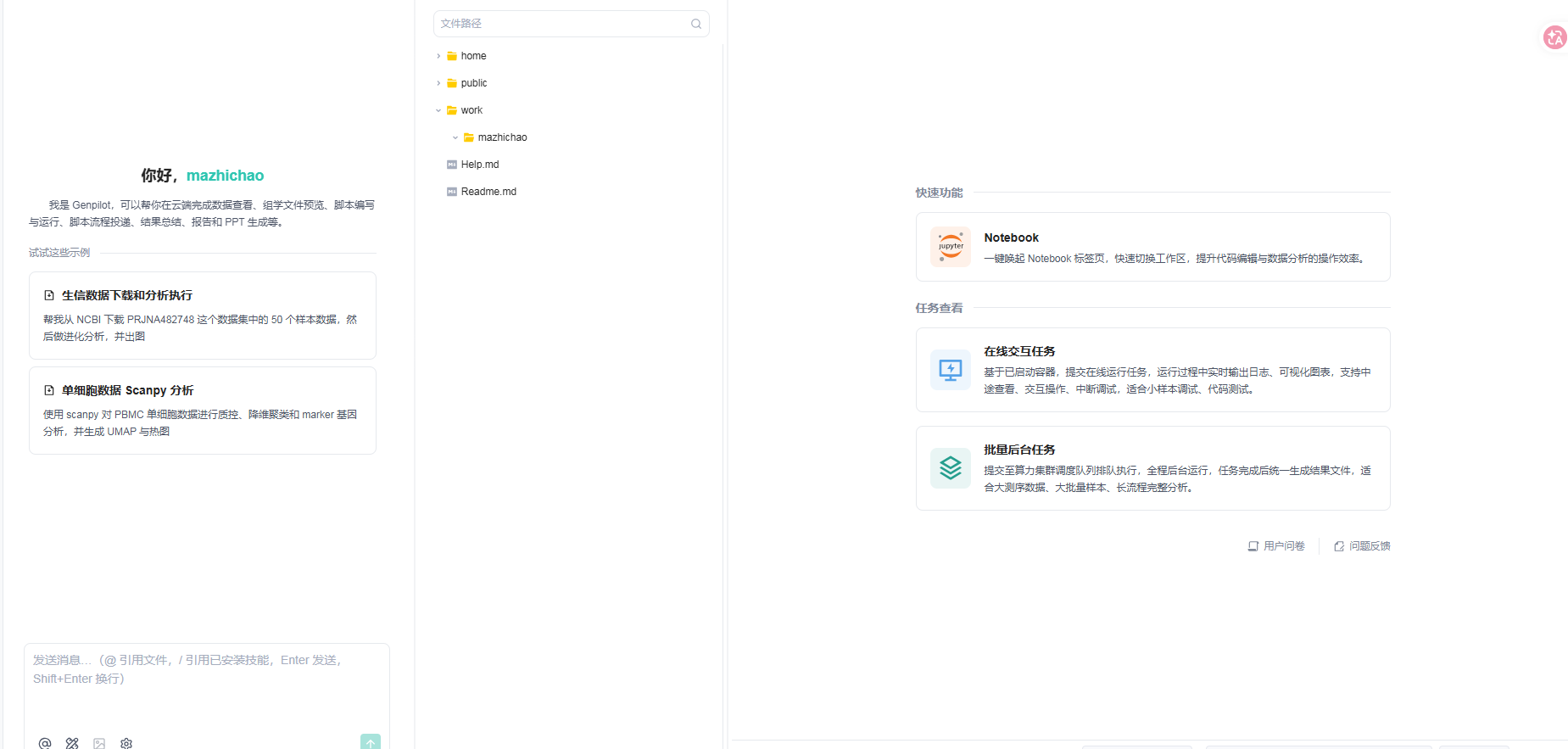Click the green send arrow button
Image resolution: width=1568 pixels, height=749 pixels.
(x=371, y=742)
